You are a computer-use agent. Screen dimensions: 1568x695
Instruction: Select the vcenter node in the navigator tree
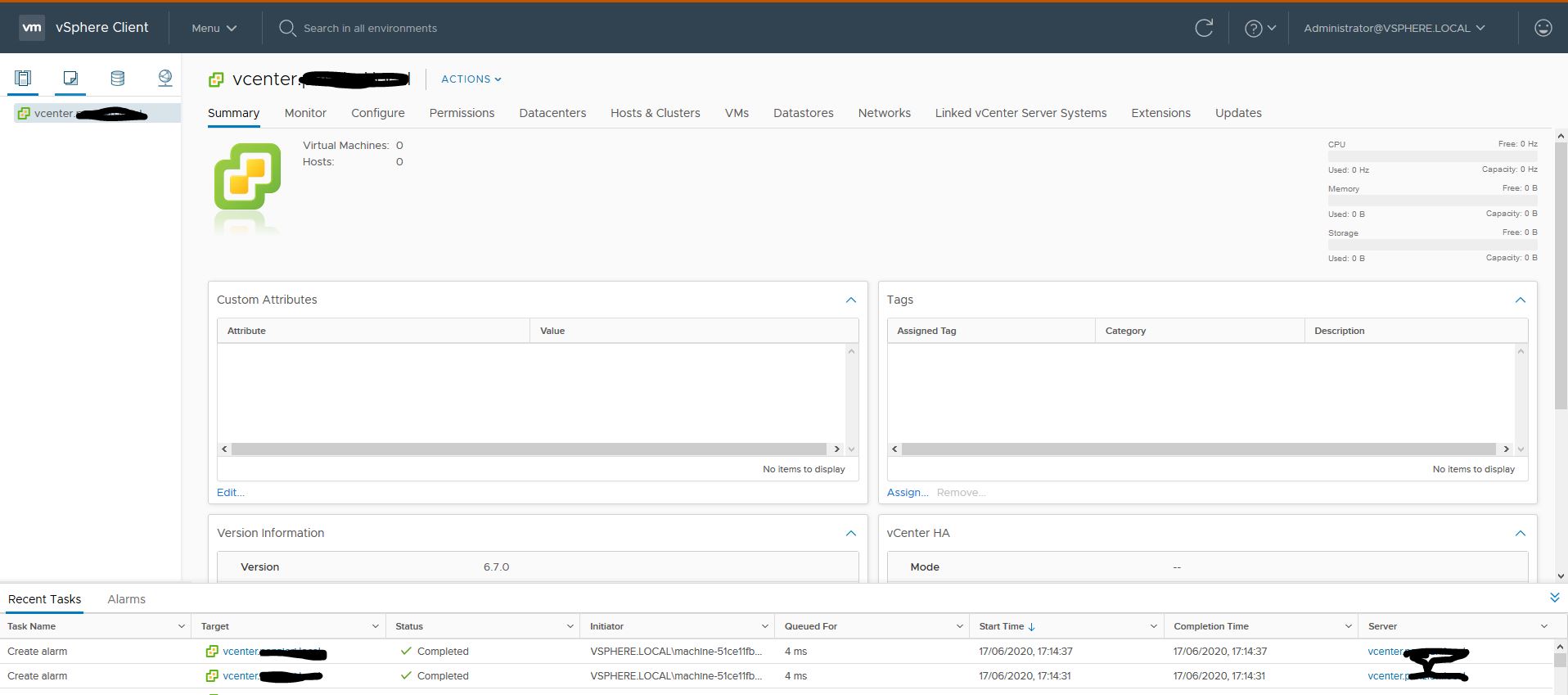97,113
